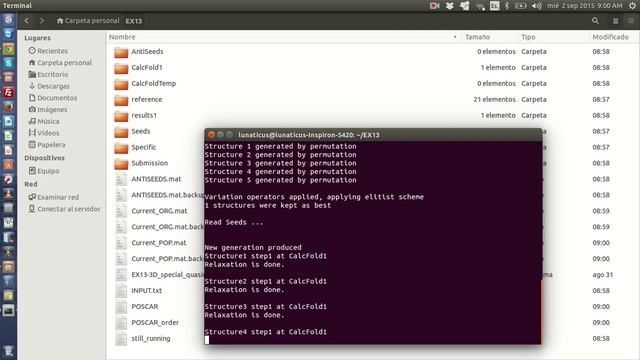Select the INPUT.txt file
640x360 pixels.
click(x=147, y=291)
